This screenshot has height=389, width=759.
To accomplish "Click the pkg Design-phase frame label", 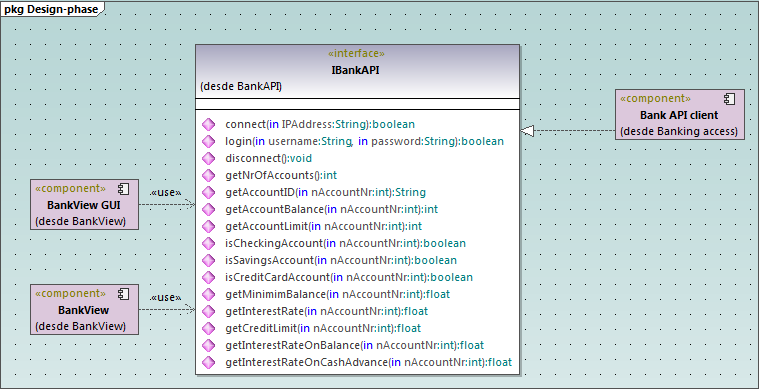I will (51, 9).
